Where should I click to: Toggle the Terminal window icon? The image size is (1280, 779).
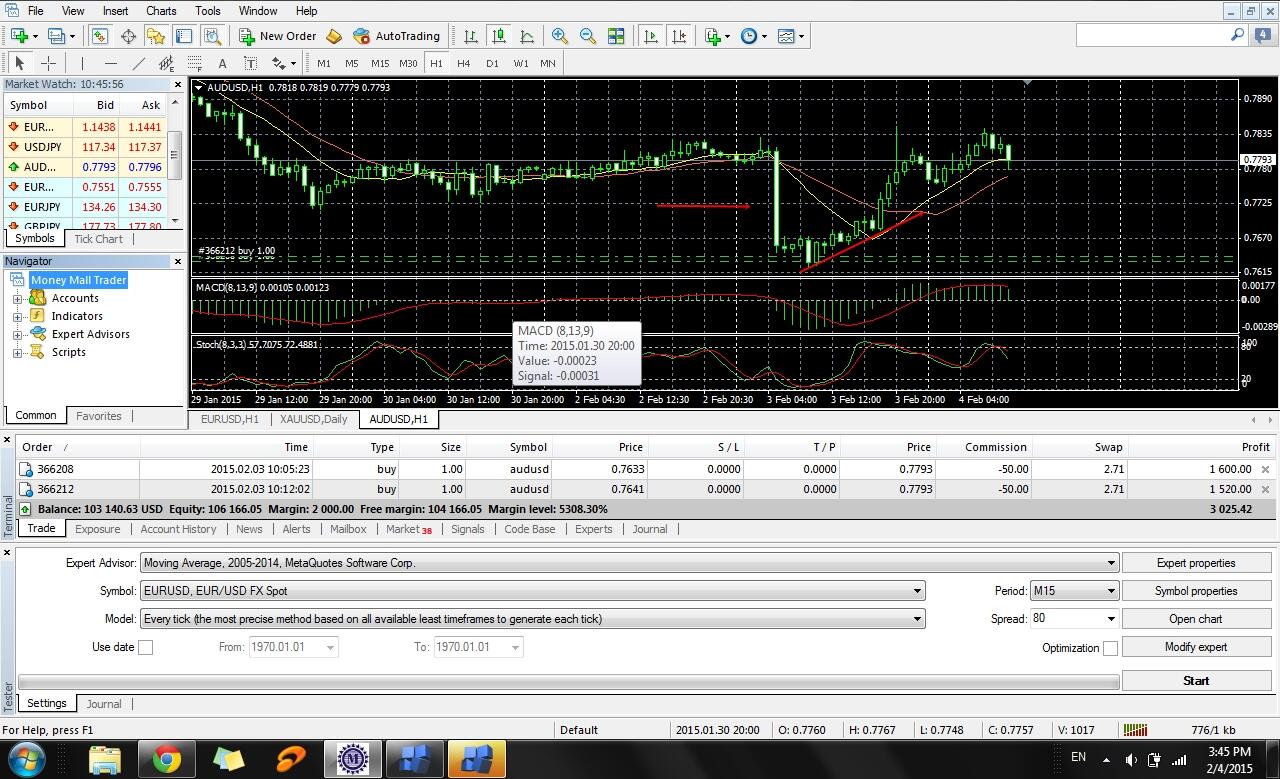(x=184, y=36)
